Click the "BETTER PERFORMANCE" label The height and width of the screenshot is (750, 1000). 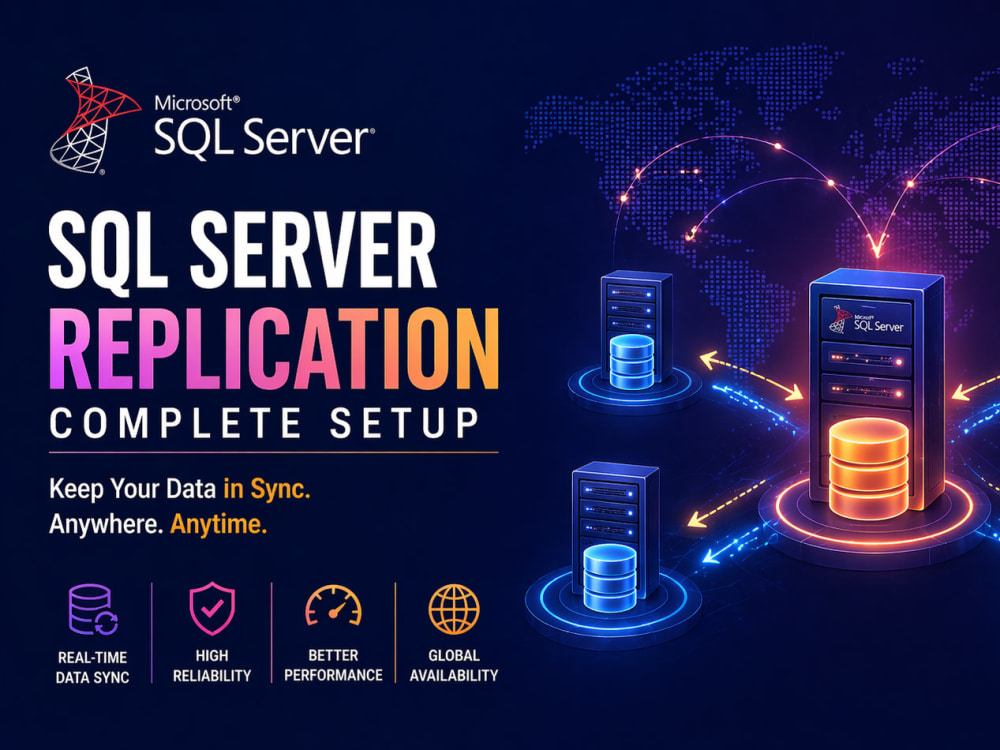pos(333,665)
